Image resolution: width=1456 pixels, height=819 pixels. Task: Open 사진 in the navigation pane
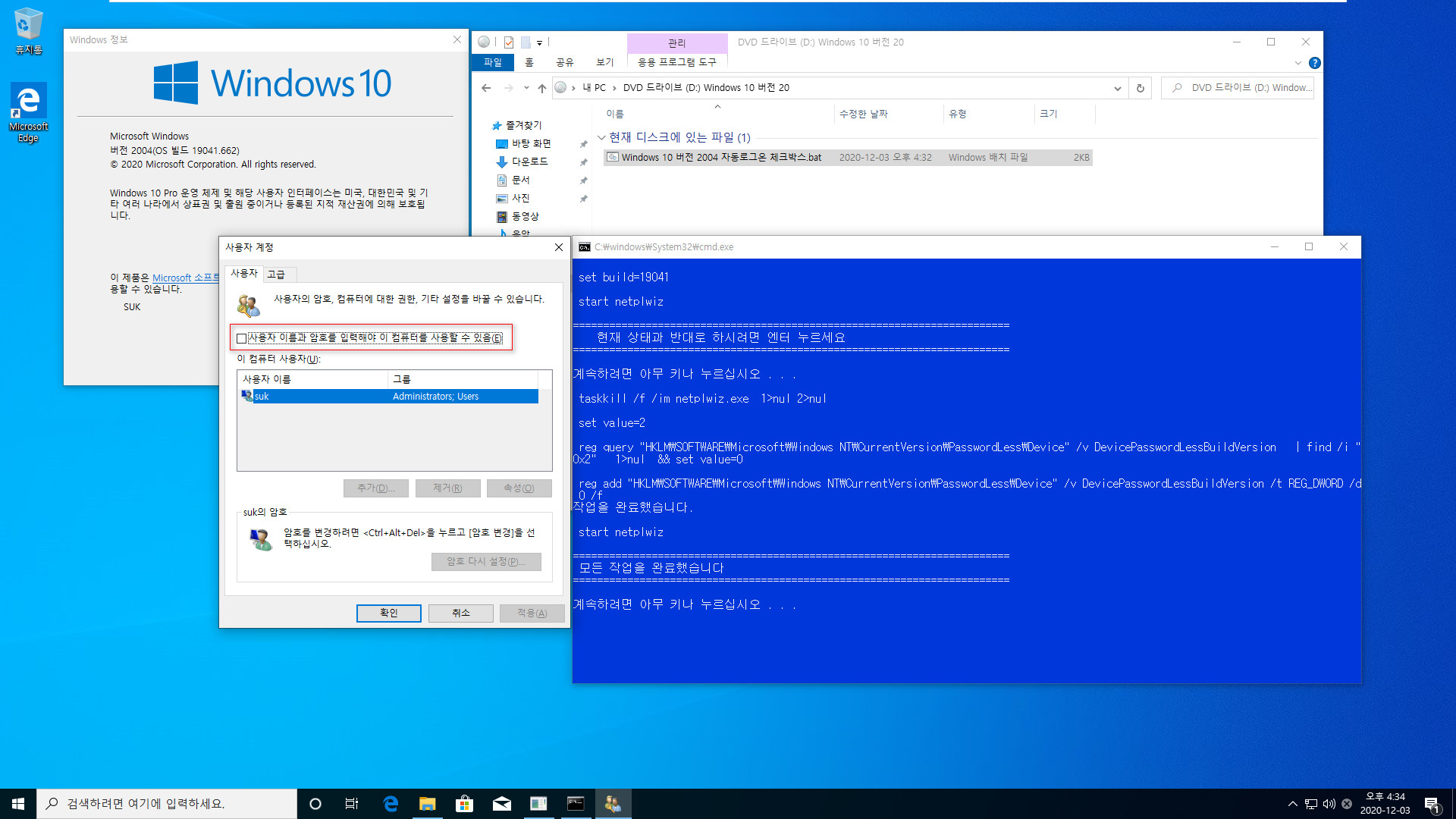click(x=520, y=198)
